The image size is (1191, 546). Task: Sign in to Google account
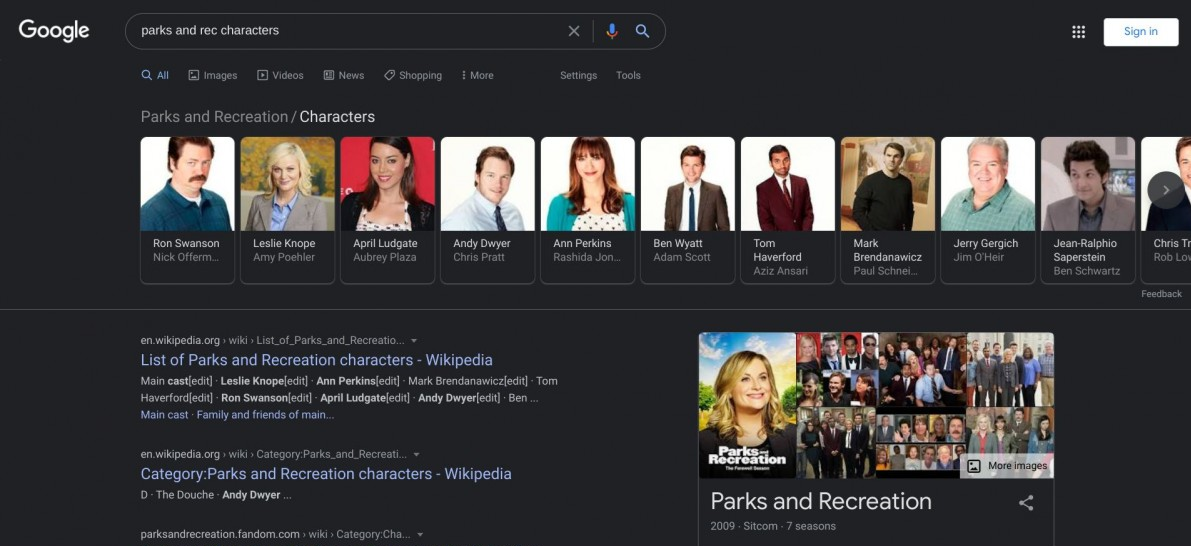(1141, 32)
